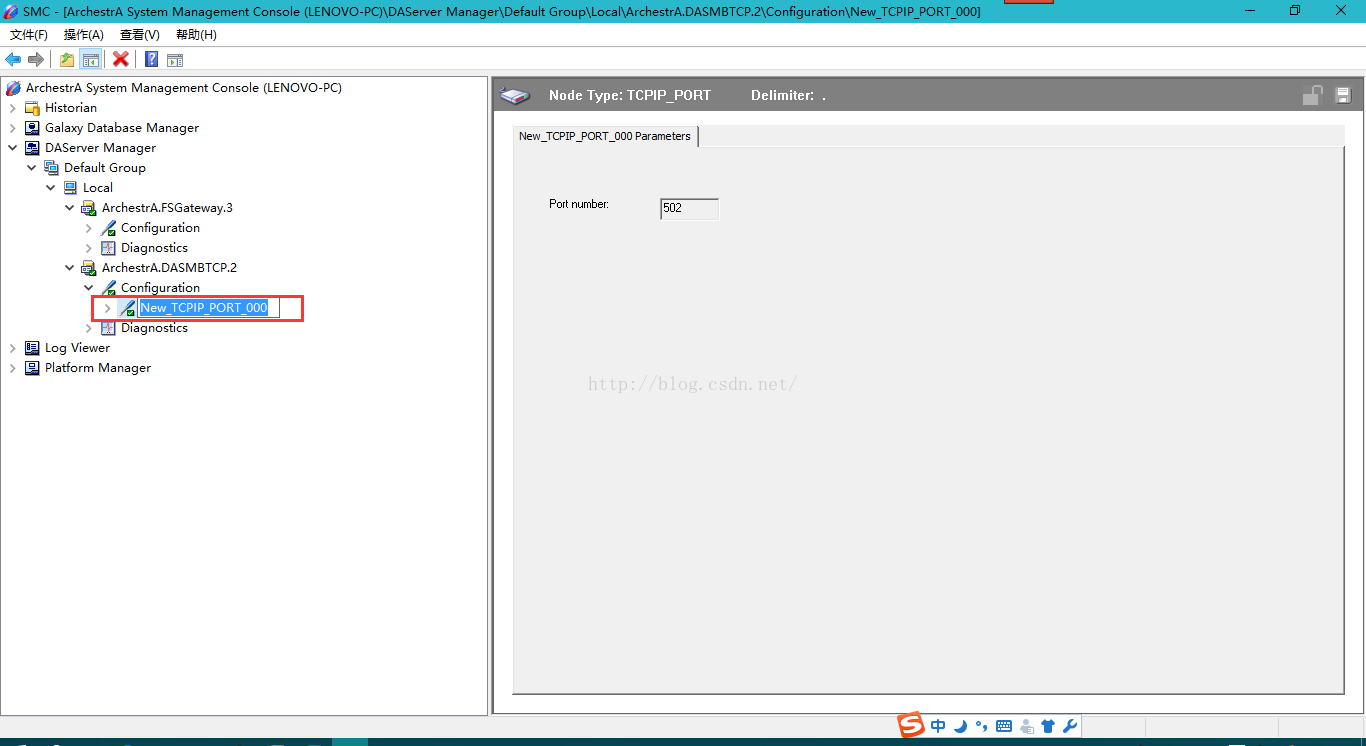Screen dimensions: 1366x746
Task: Click the DAServer Manager icon
Action: coord(33,148)
